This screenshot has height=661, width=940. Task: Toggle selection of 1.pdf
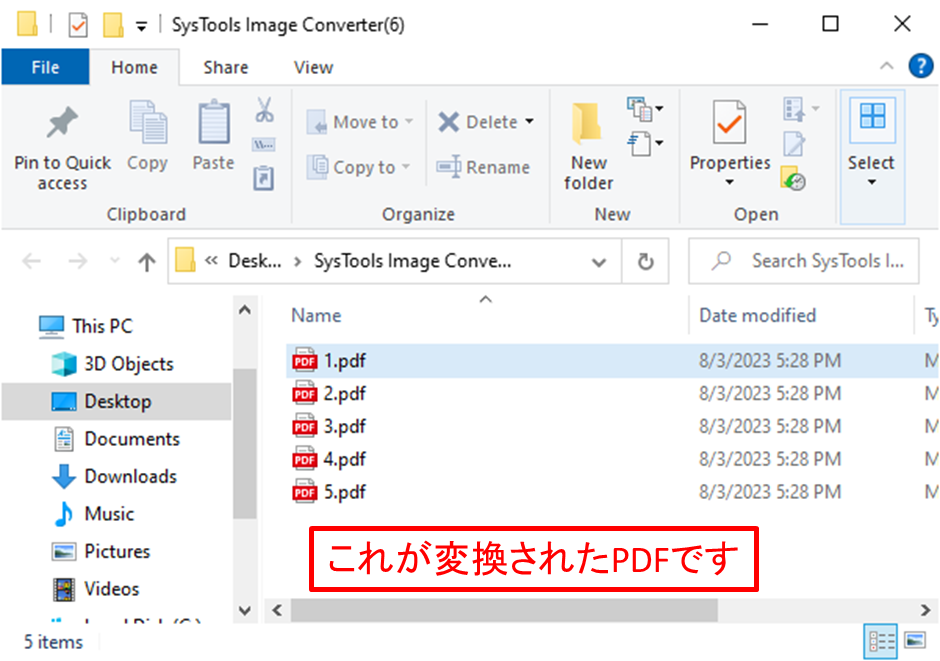(x=336, y=361)
